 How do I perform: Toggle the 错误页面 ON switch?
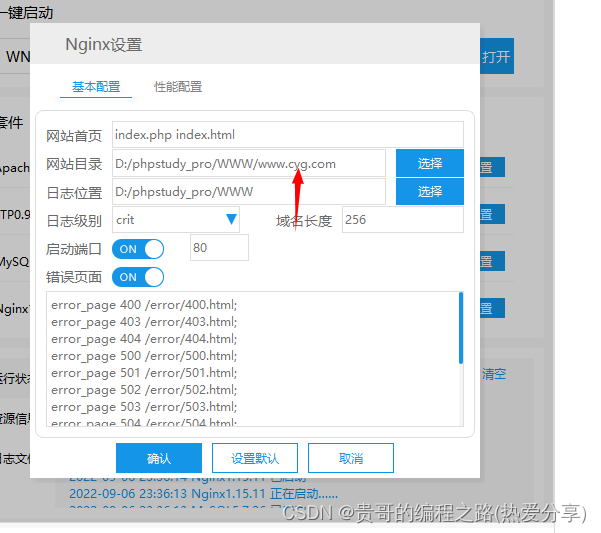point(138,277)
